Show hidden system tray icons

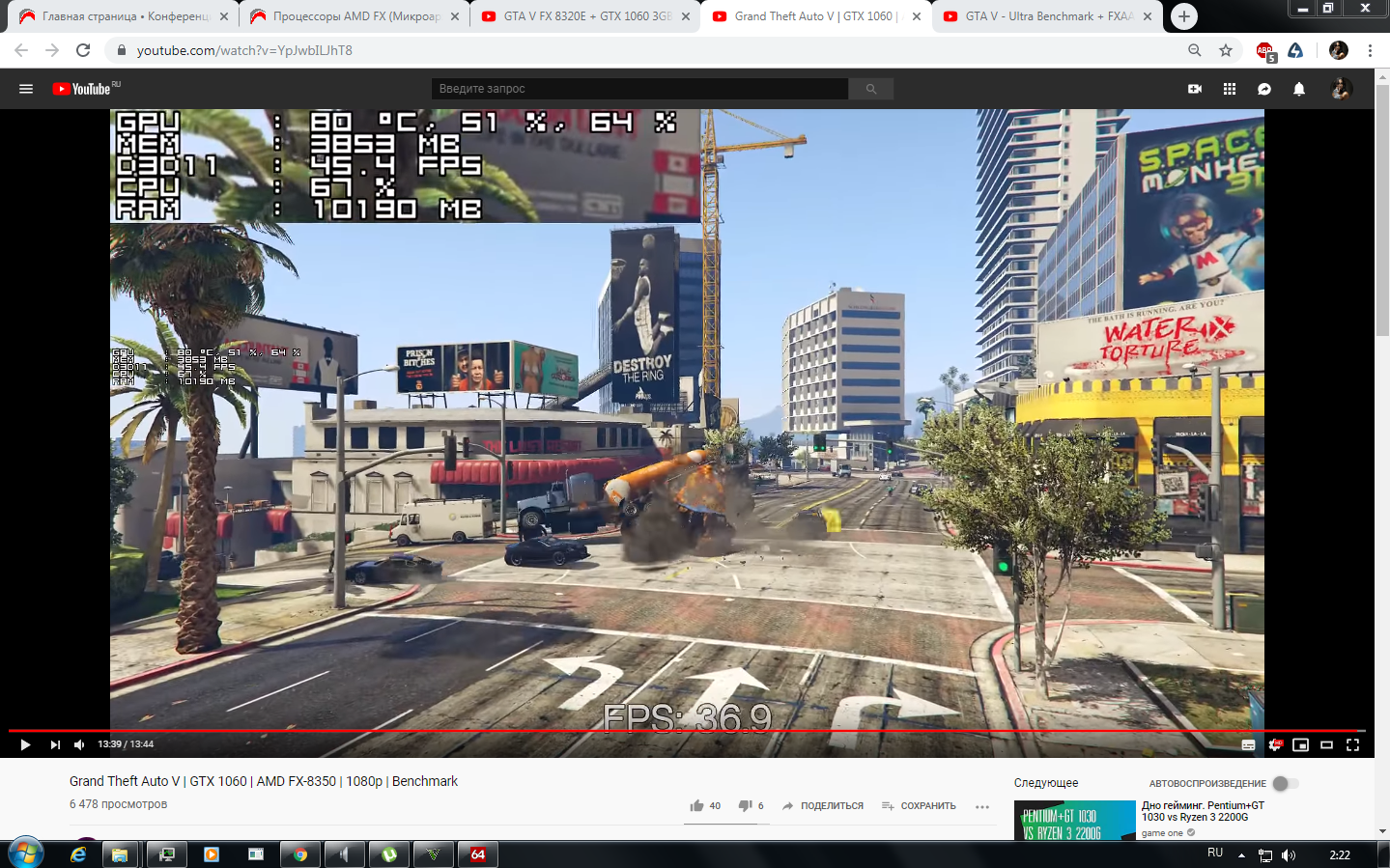coord(1241,855)
